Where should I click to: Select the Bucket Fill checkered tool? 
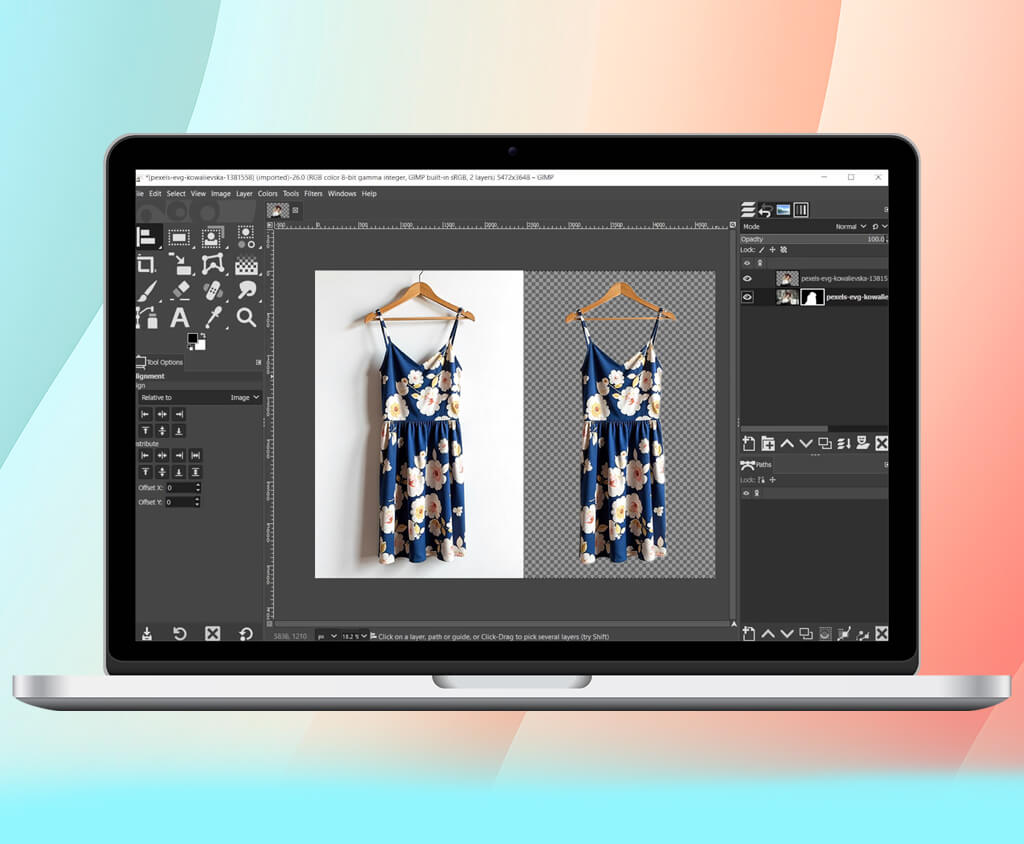coord(246,265)
